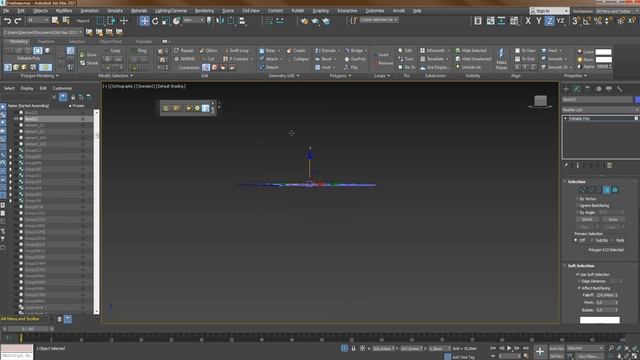Open the Hierarchy command panel tab
Viewport: 640px width, 360px height.
(587, 89)
